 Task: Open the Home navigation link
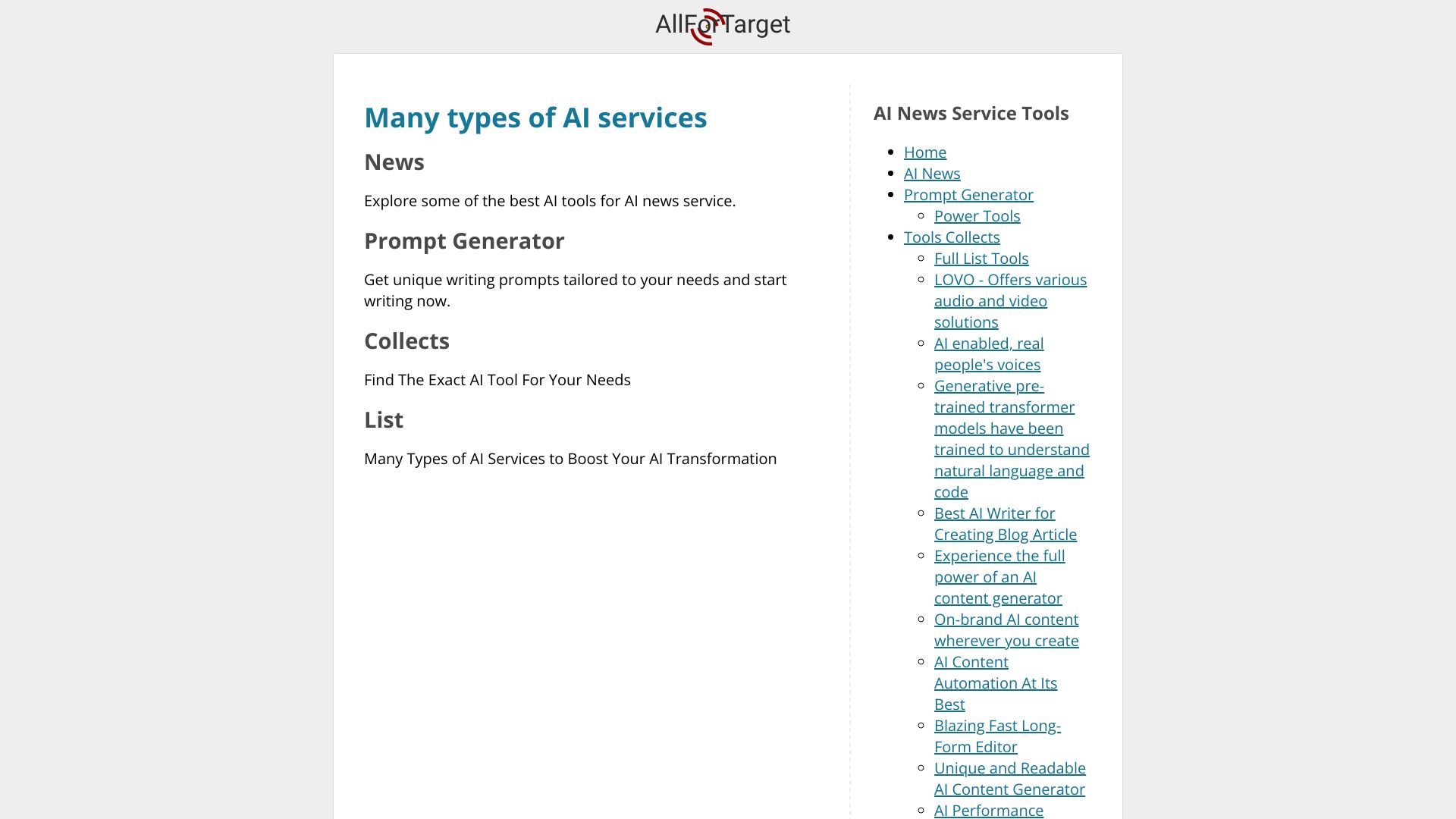pyautogui.click(x=925, y=151)
